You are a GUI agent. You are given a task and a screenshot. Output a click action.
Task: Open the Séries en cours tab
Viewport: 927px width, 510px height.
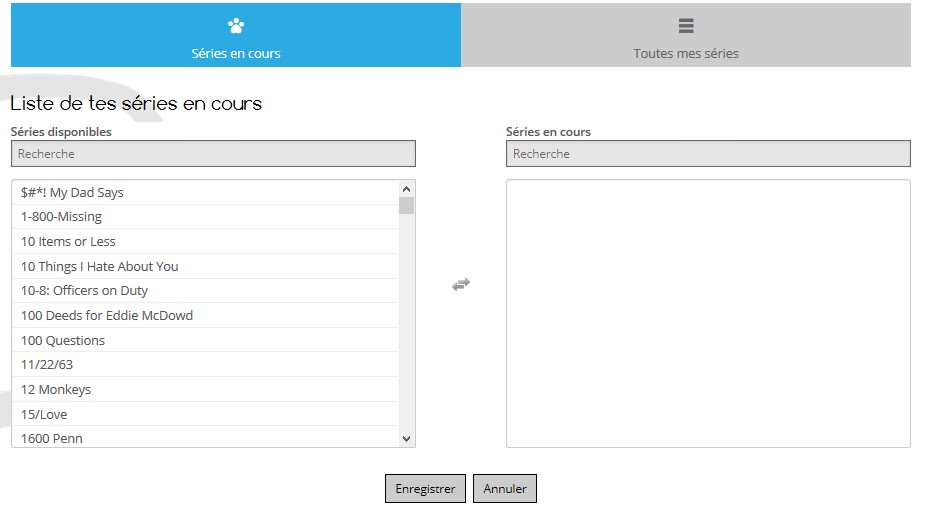tap(235, 35)
